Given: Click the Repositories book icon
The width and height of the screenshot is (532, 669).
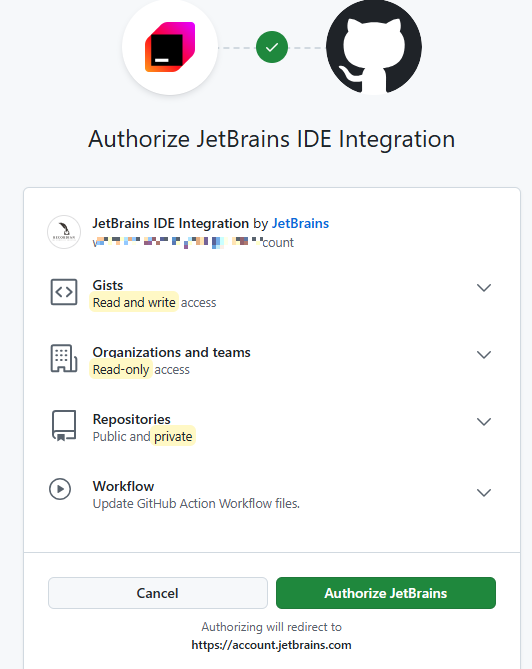Looking at the screenshot, I should click(x=64, y=425).
